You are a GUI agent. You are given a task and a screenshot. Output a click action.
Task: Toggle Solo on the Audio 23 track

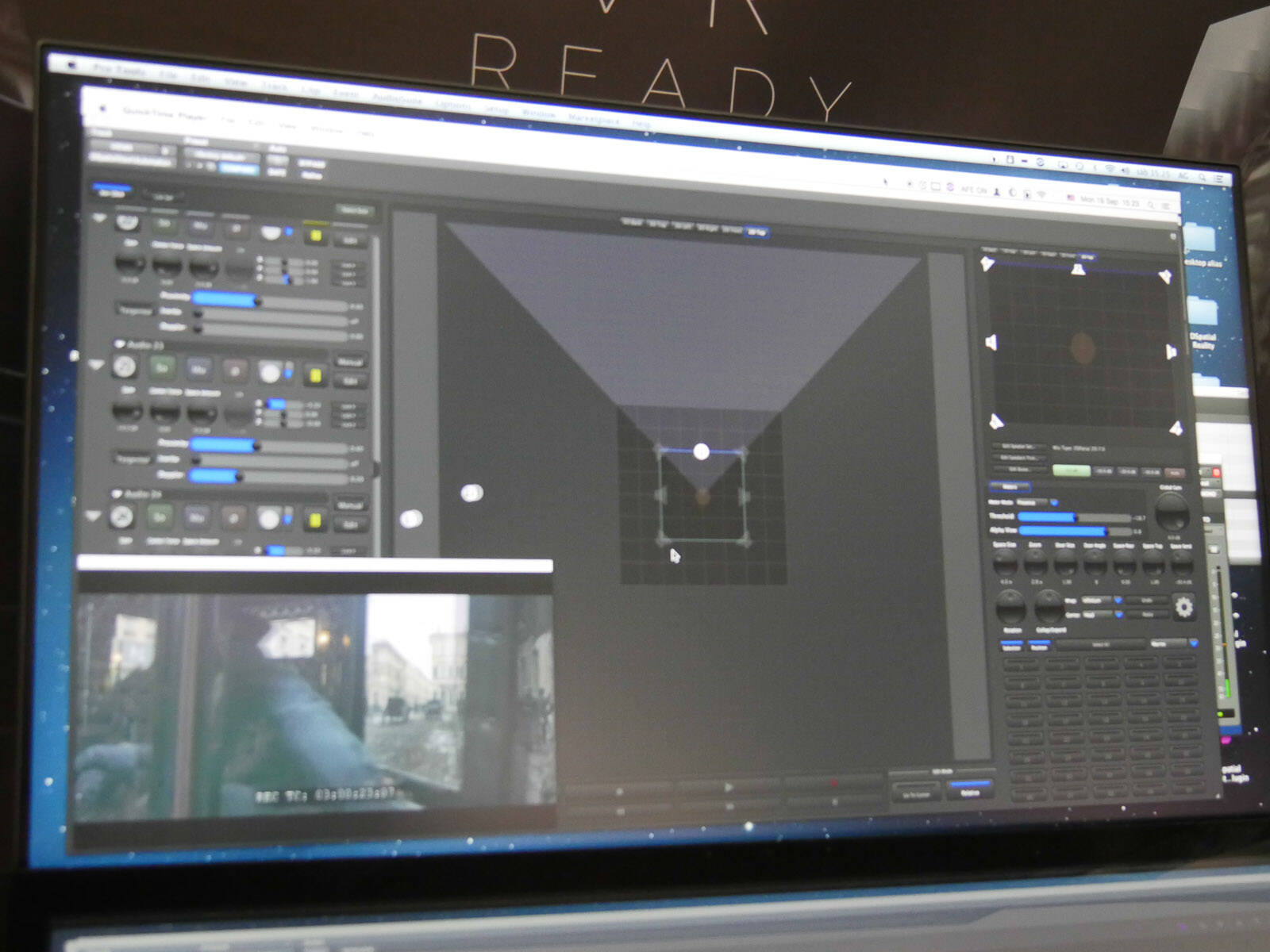[x=163, y=368]
